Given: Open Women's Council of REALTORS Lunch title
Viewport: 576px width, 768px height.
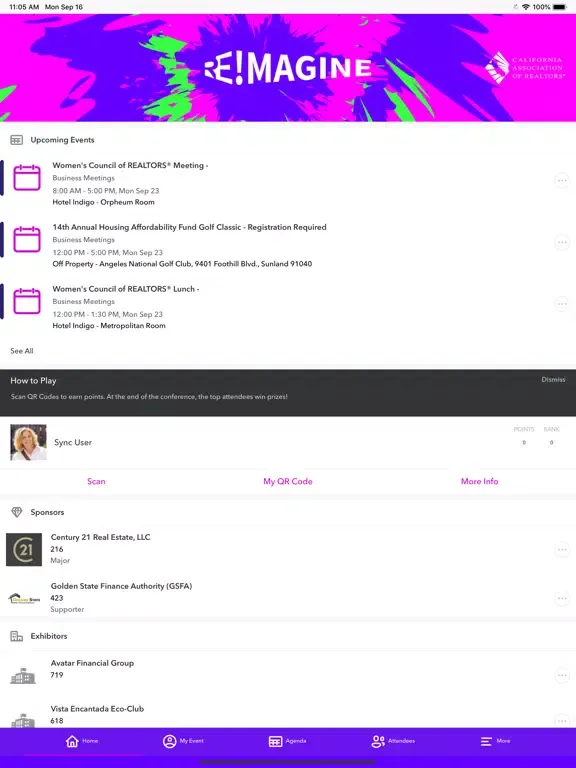Looking at the screenshot, I should coord(126,289).
